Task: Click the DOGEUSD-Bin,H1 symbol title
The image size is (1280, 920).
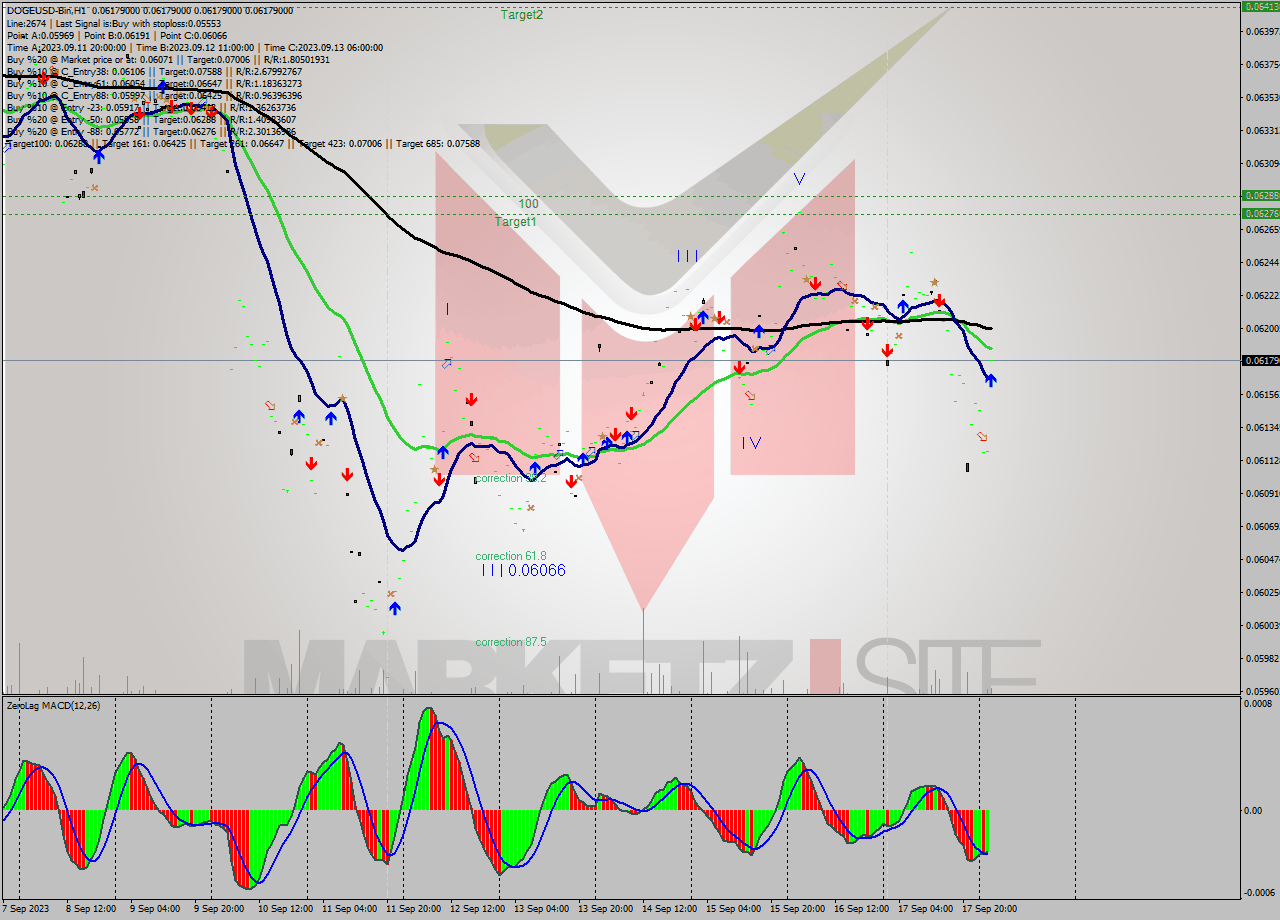Action: (44, 10)
